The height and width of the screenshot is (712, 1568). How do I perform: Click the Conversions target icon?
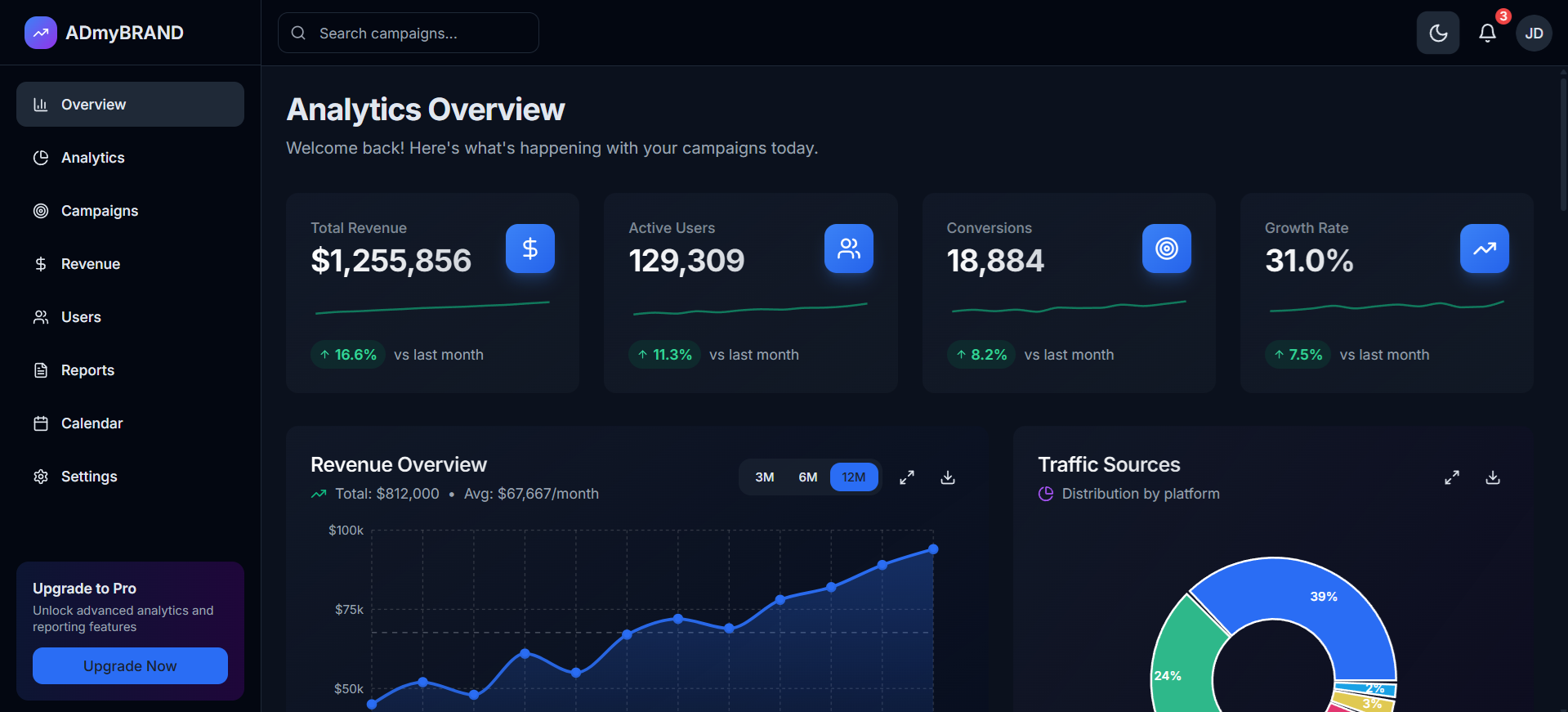click(1167, 249)
